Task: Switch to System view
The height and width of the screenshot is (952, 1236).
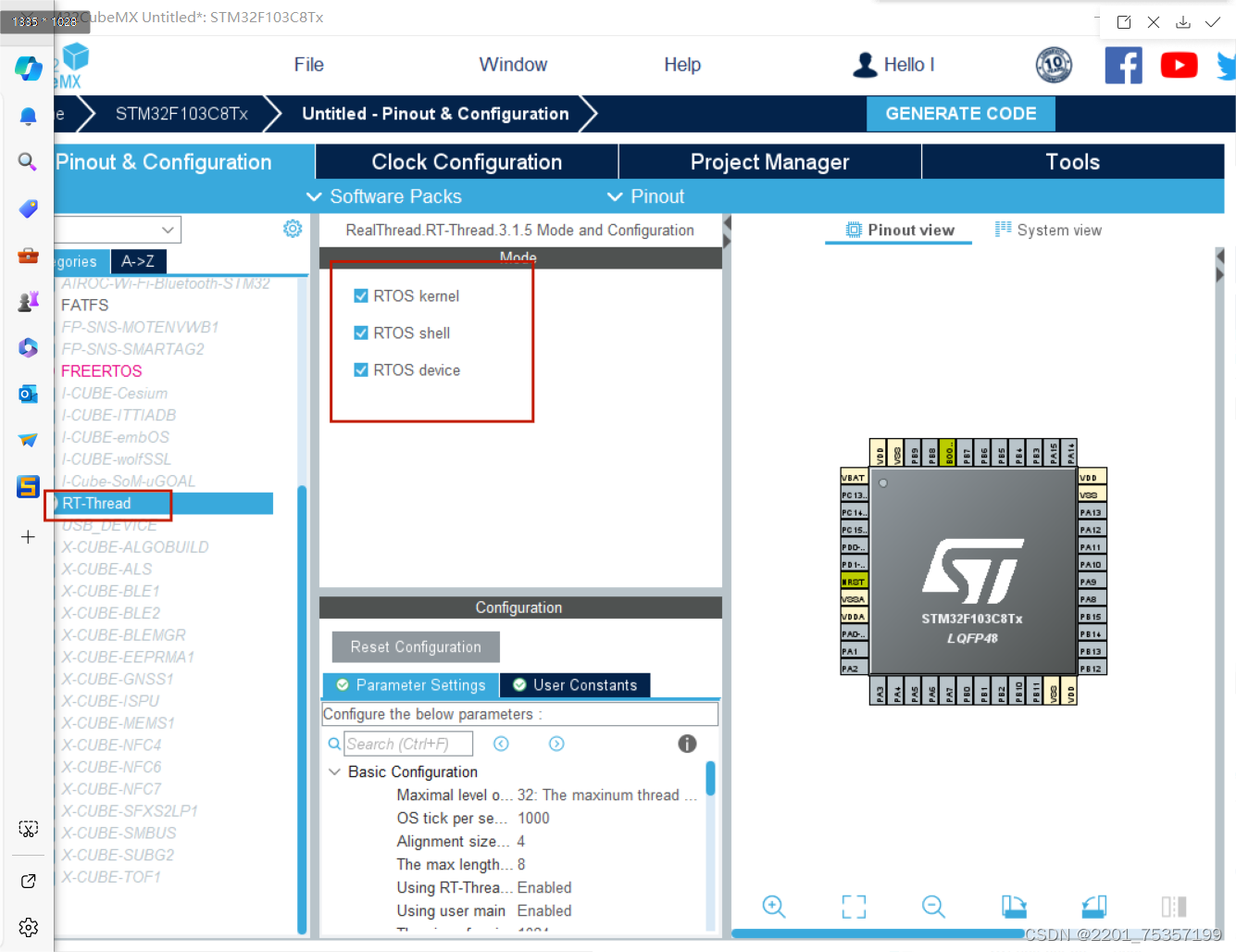Action: point(1048,230)
